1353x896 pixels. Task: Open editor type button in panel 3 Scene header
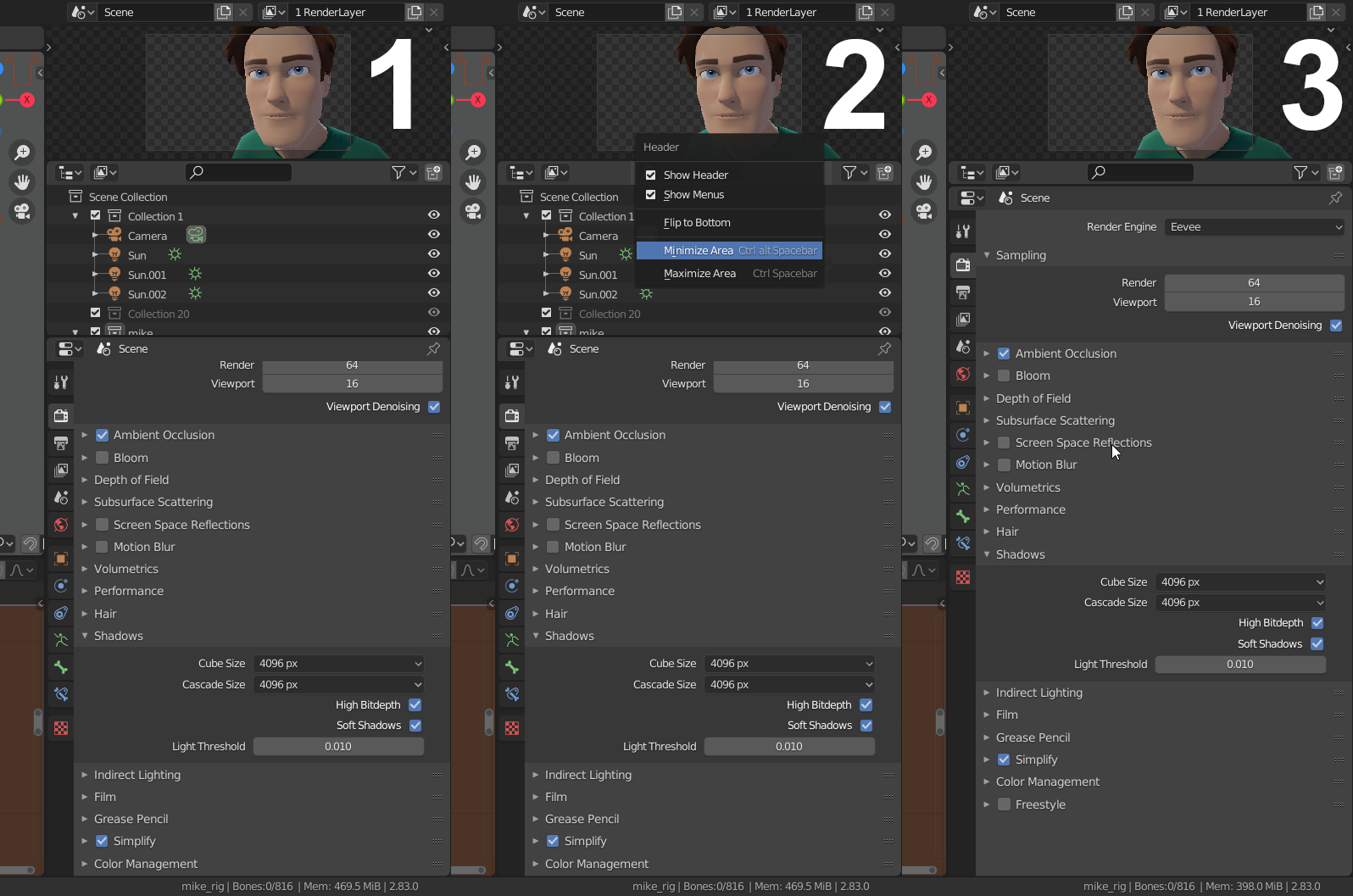[971, 198]
